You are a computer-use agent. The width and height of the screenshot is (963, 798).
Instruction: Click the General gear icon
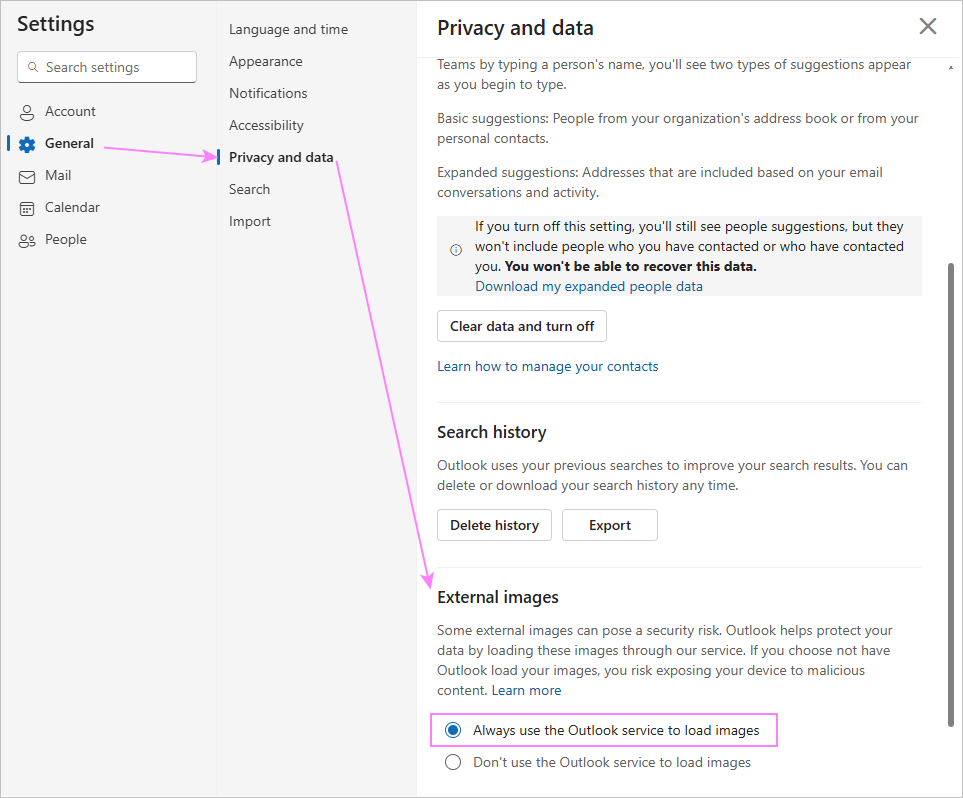pyautogui.click(x=27, y=144)
